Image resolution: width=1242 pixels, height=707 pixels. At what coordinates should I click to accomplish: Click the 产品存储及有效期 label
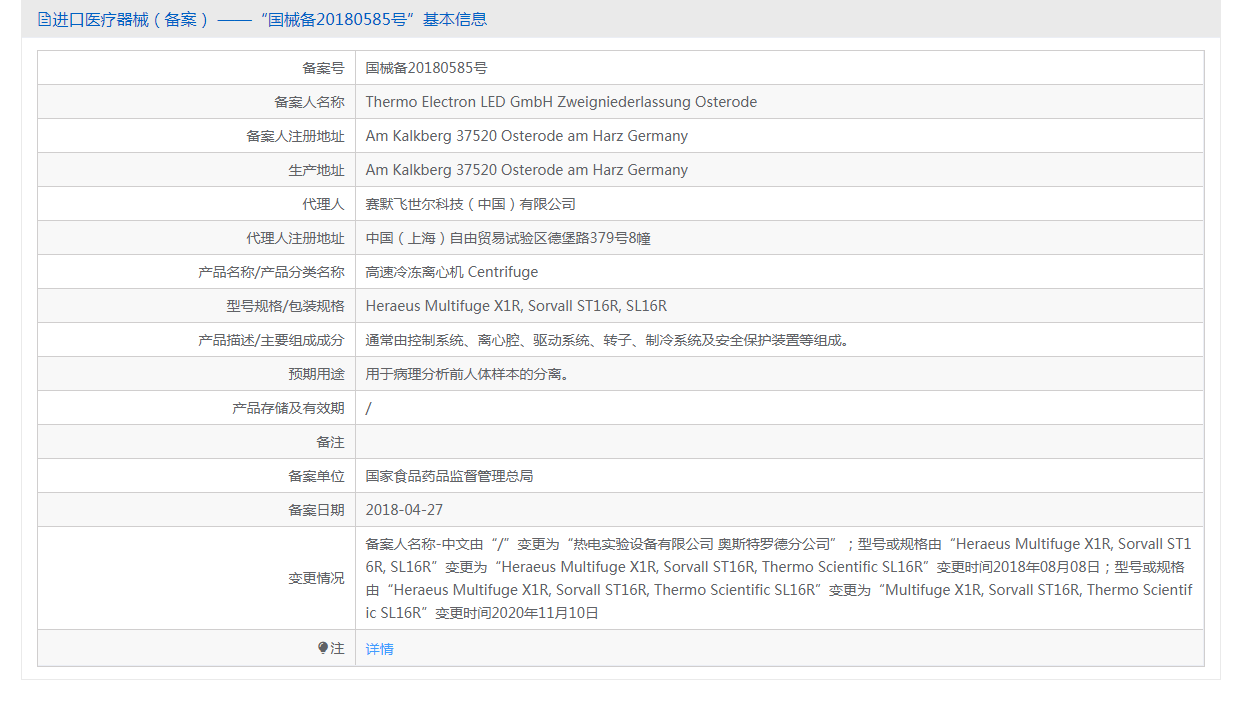288,408
